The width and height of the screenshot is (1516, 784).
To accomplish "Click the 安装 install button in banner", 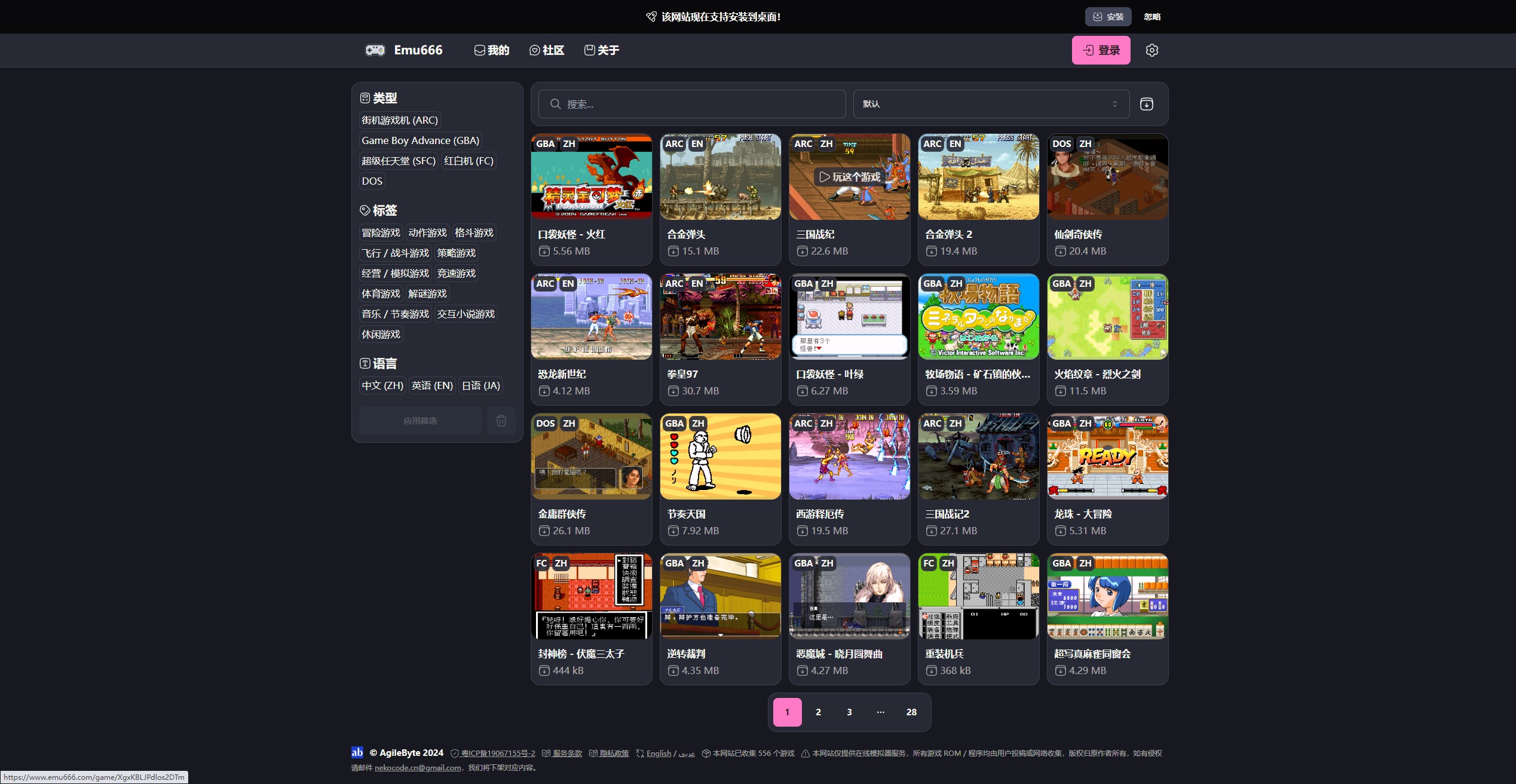I will coord(1108,17).
